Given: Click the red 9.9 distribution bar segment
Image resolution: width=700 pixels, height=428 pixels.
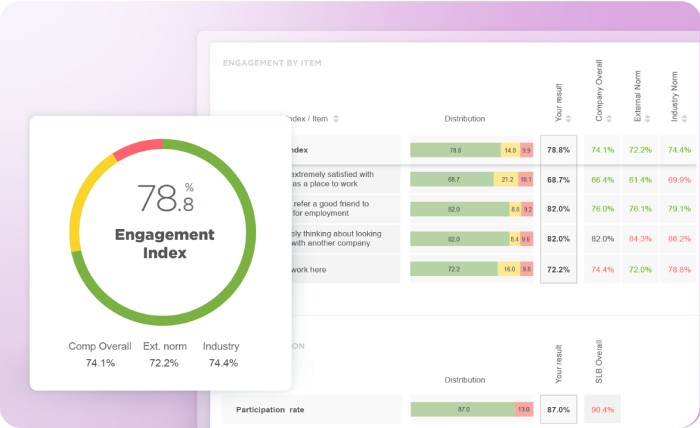Looking at the screenshot, I should point(526,150).
